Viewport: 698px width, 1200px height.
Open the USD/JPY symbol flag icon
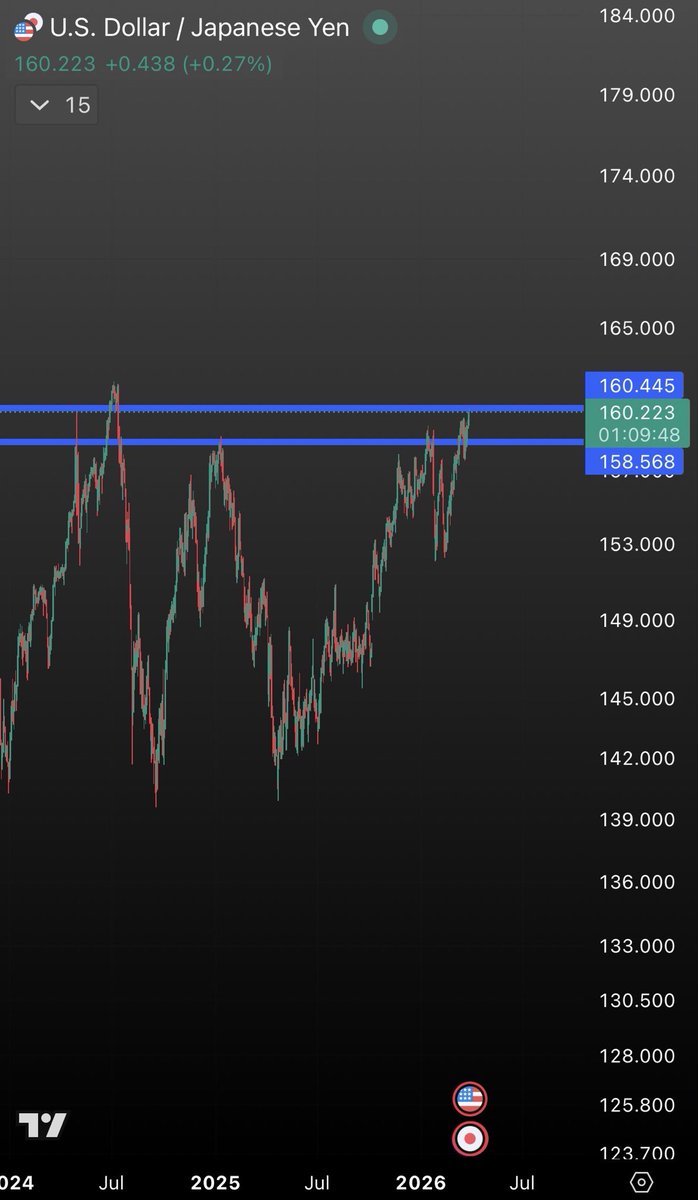tap(28, 27)
